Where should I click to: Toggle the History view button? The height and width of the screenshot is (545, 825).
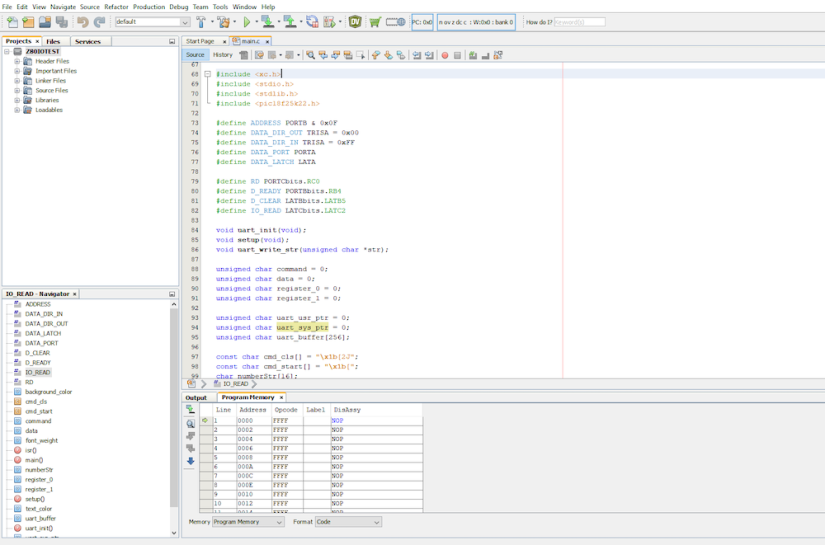coord(222,55)
